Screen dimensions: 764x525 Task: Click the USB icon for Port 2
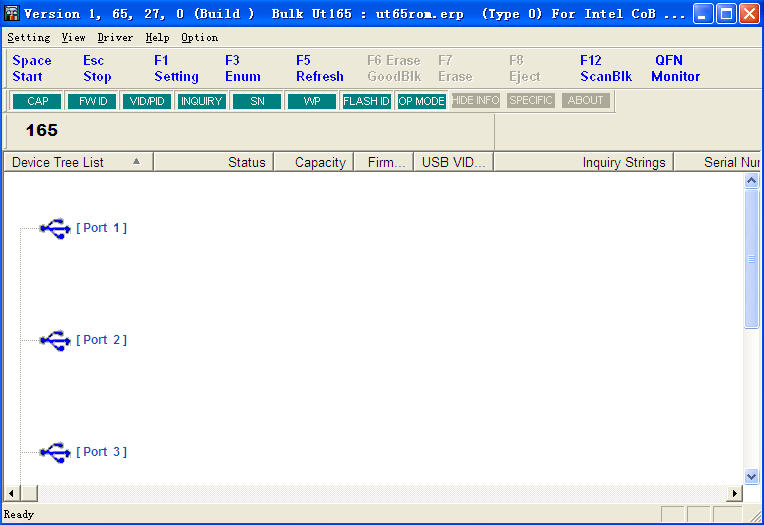coord(55,340)
